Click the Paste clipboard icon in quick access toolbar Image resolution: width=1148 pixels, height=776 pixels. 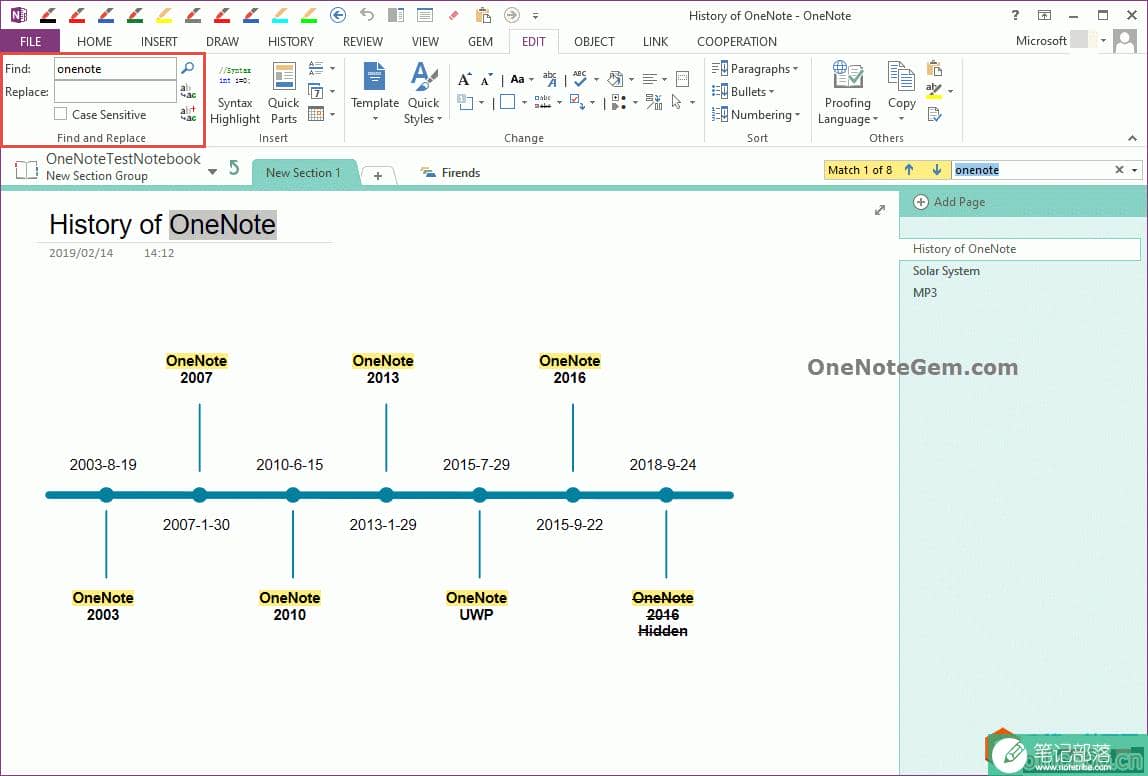(482, 15)
